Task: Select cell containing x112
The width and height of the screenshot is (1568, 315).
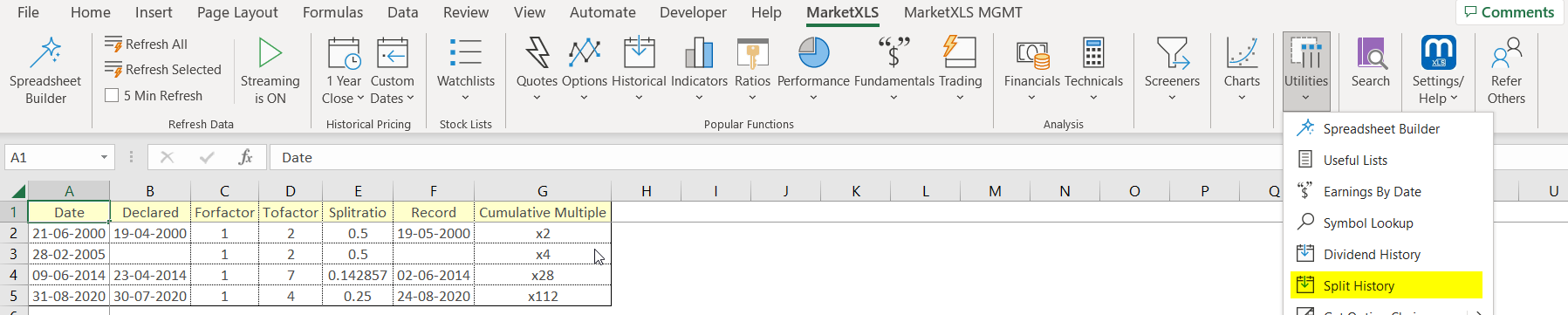Action: (x=543, y=296)
